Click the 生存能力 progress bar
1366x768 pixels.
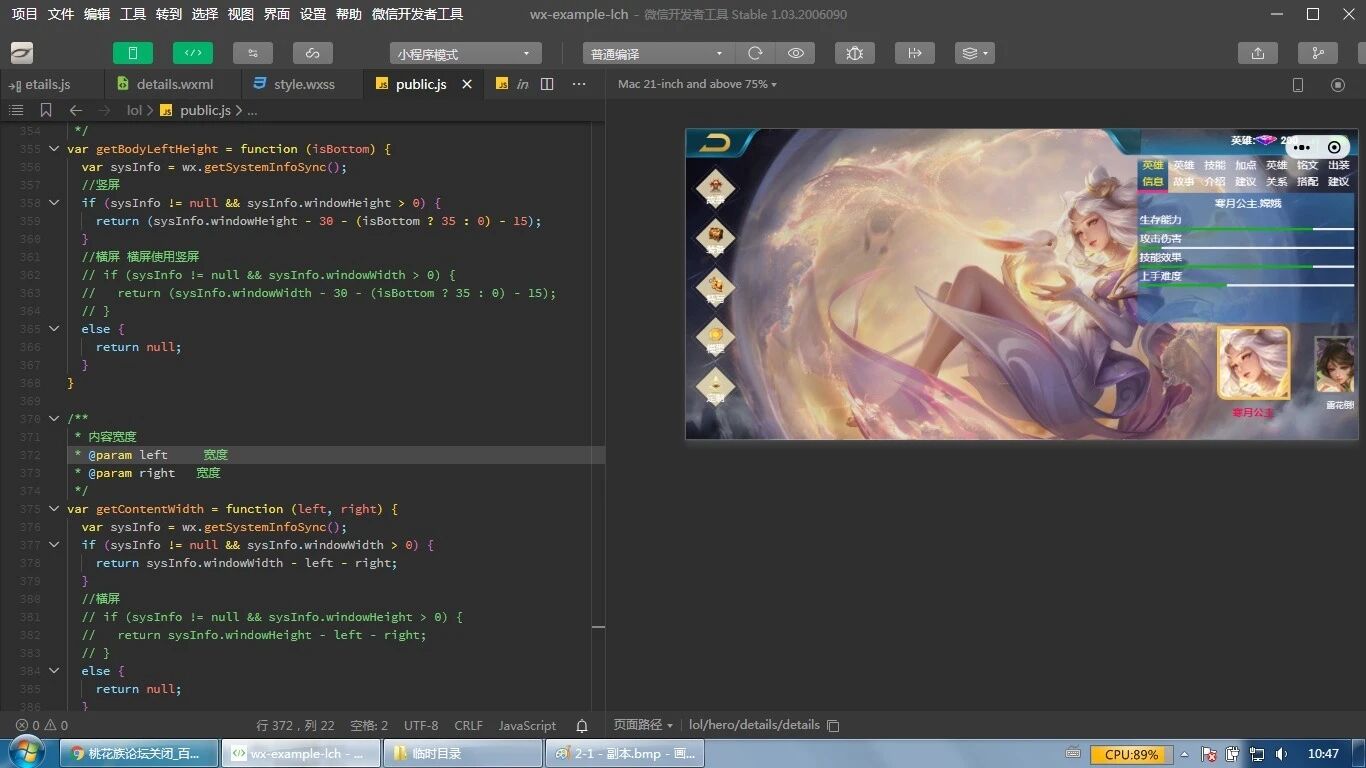[x=1247, y=229]
